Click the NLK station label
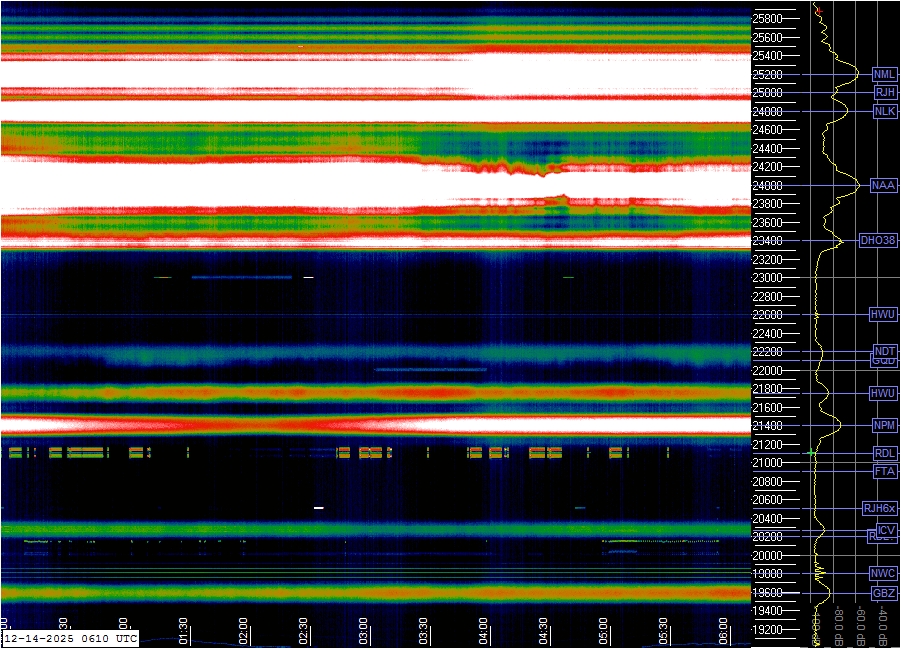 point(884,111)
